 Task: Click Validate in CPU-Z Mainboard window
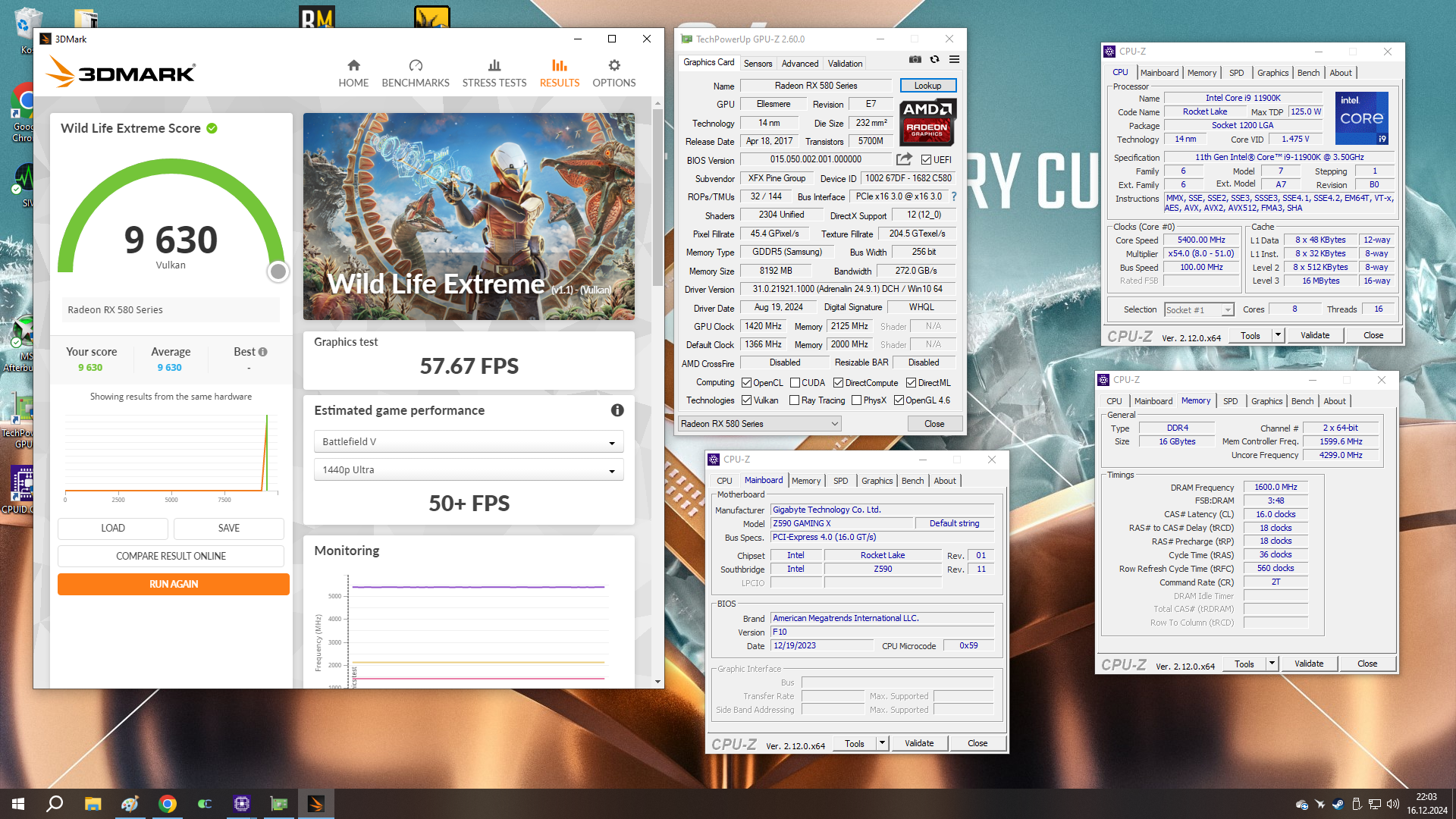(x=919, y=743)
